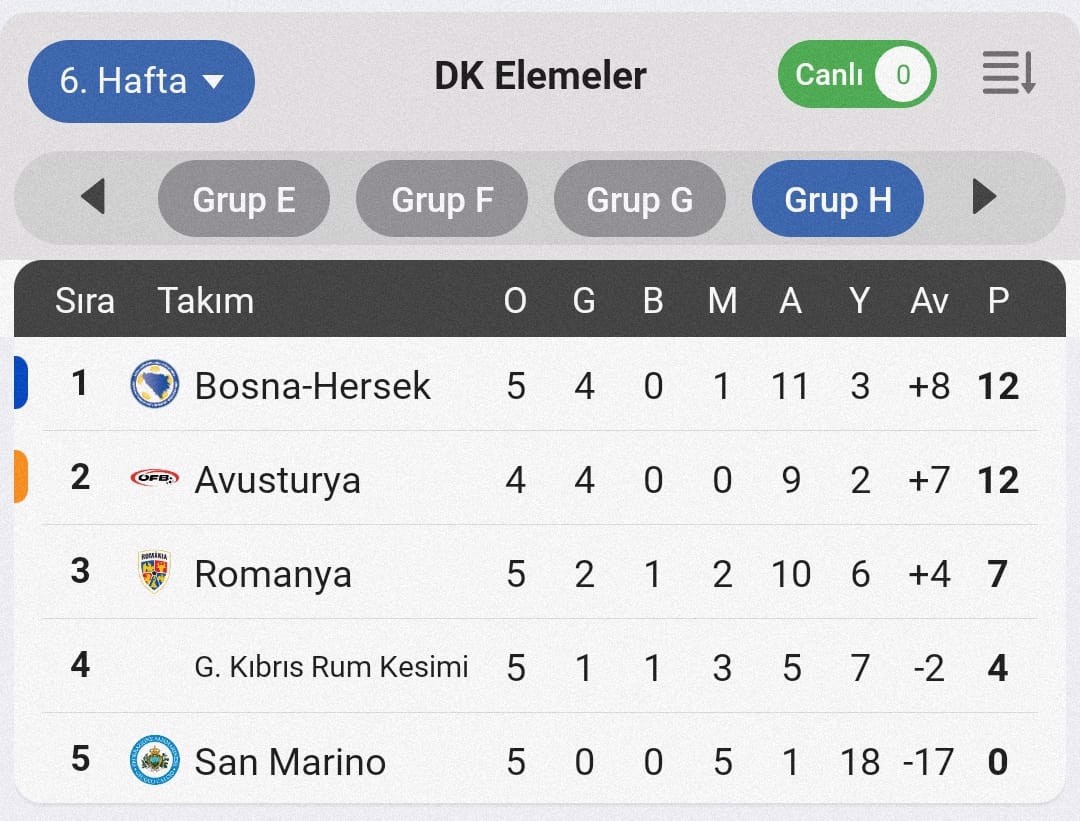The image size is (1080, 821).
Task: Open the G. Kıbrıs Rum Kesimi row
Action: [x=539, y=666]
